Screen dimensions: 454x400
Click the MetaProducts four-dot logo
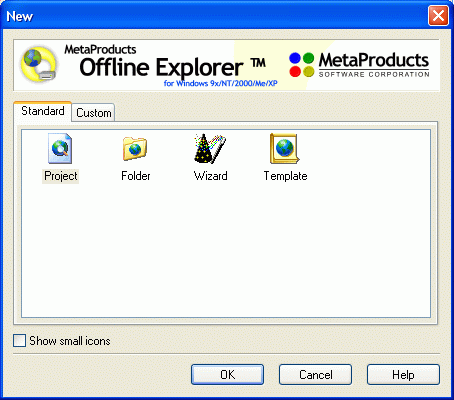pyautogui.click(x=302, y=65)
